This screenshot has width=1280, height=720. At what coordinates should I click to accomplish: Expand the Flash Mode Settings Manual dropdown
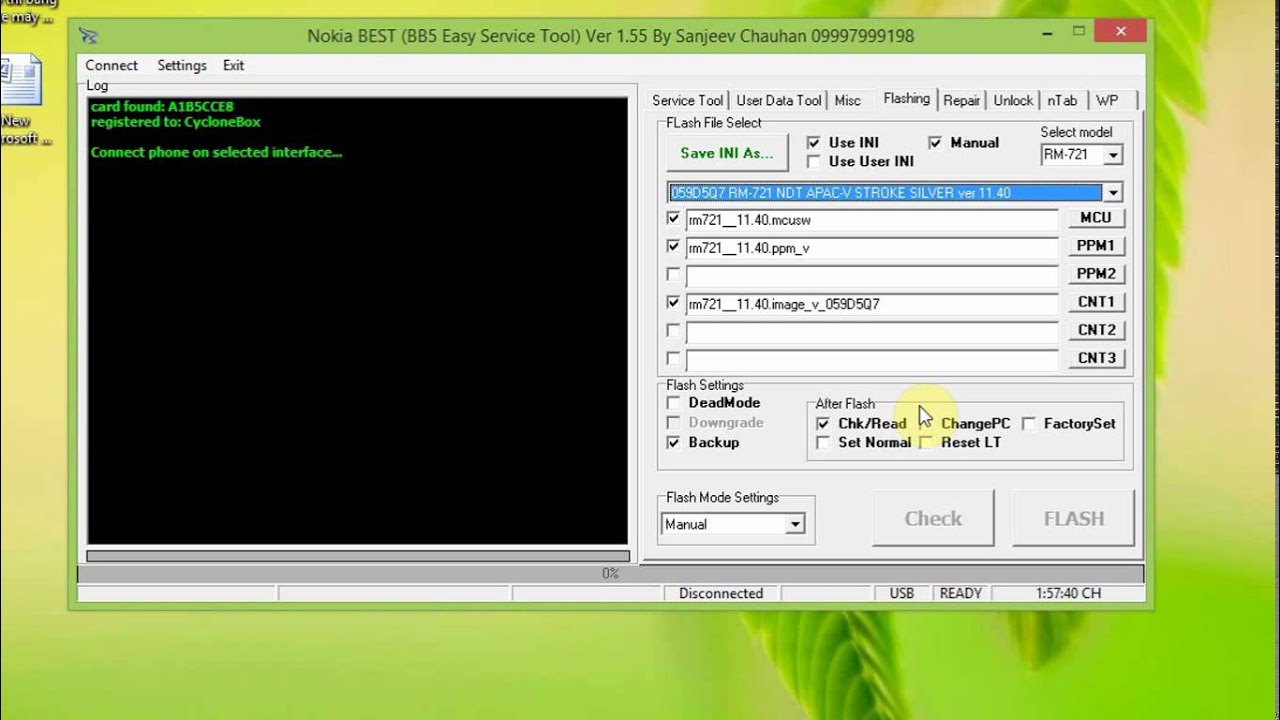(795, 524)
